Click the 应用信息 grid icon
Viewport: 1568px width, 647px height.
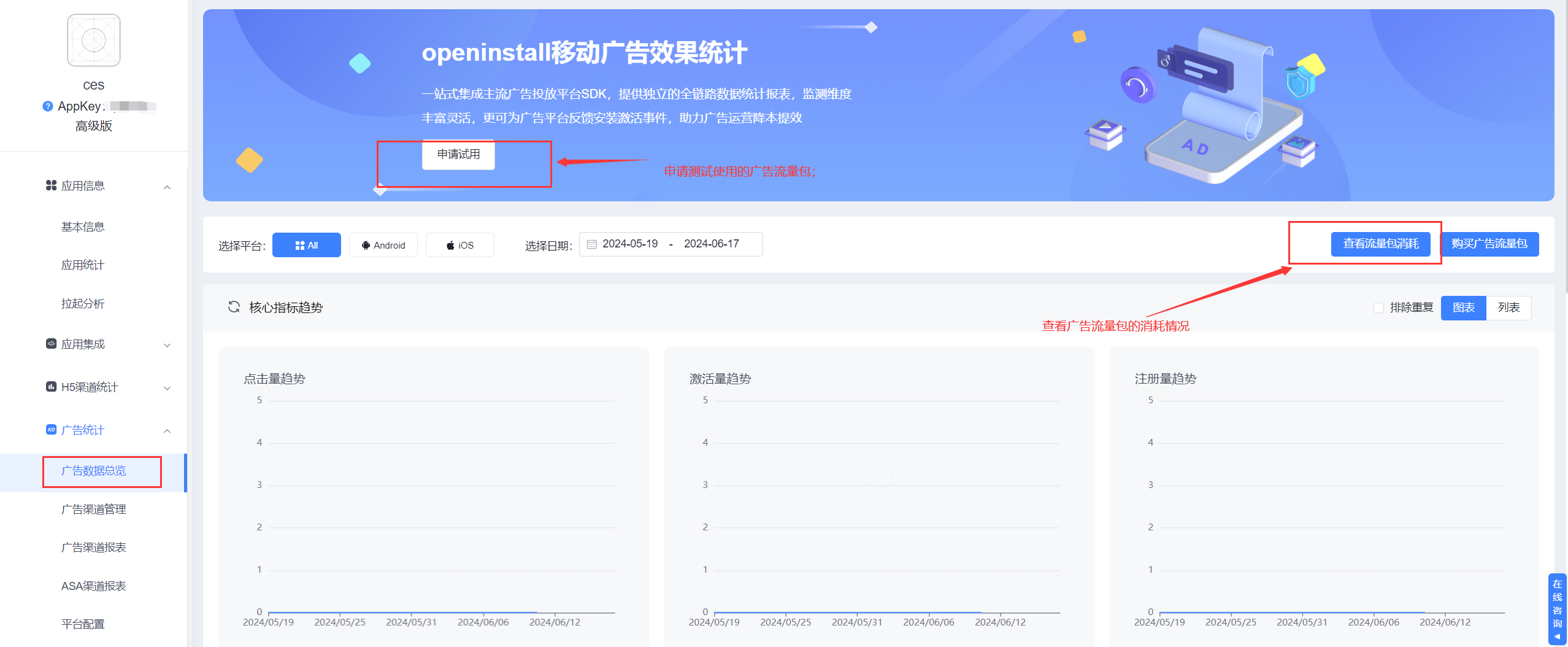click(51, 185)
